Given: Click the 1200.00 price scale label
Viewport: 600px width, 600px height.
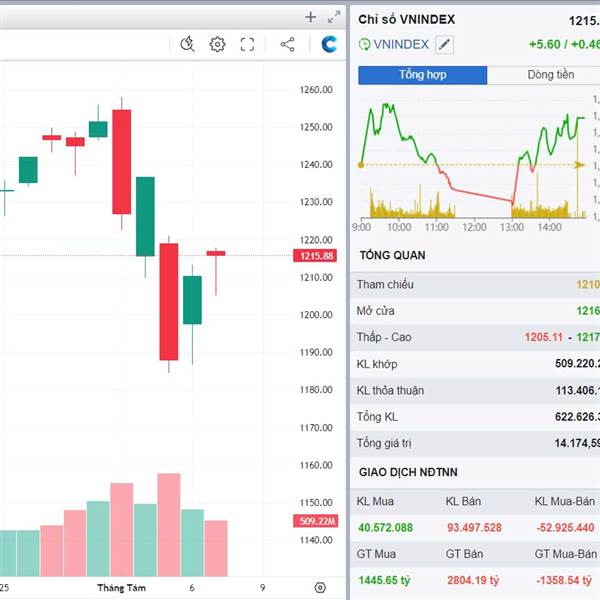Looking at the screenshot, I should click(x=316, y=315).
